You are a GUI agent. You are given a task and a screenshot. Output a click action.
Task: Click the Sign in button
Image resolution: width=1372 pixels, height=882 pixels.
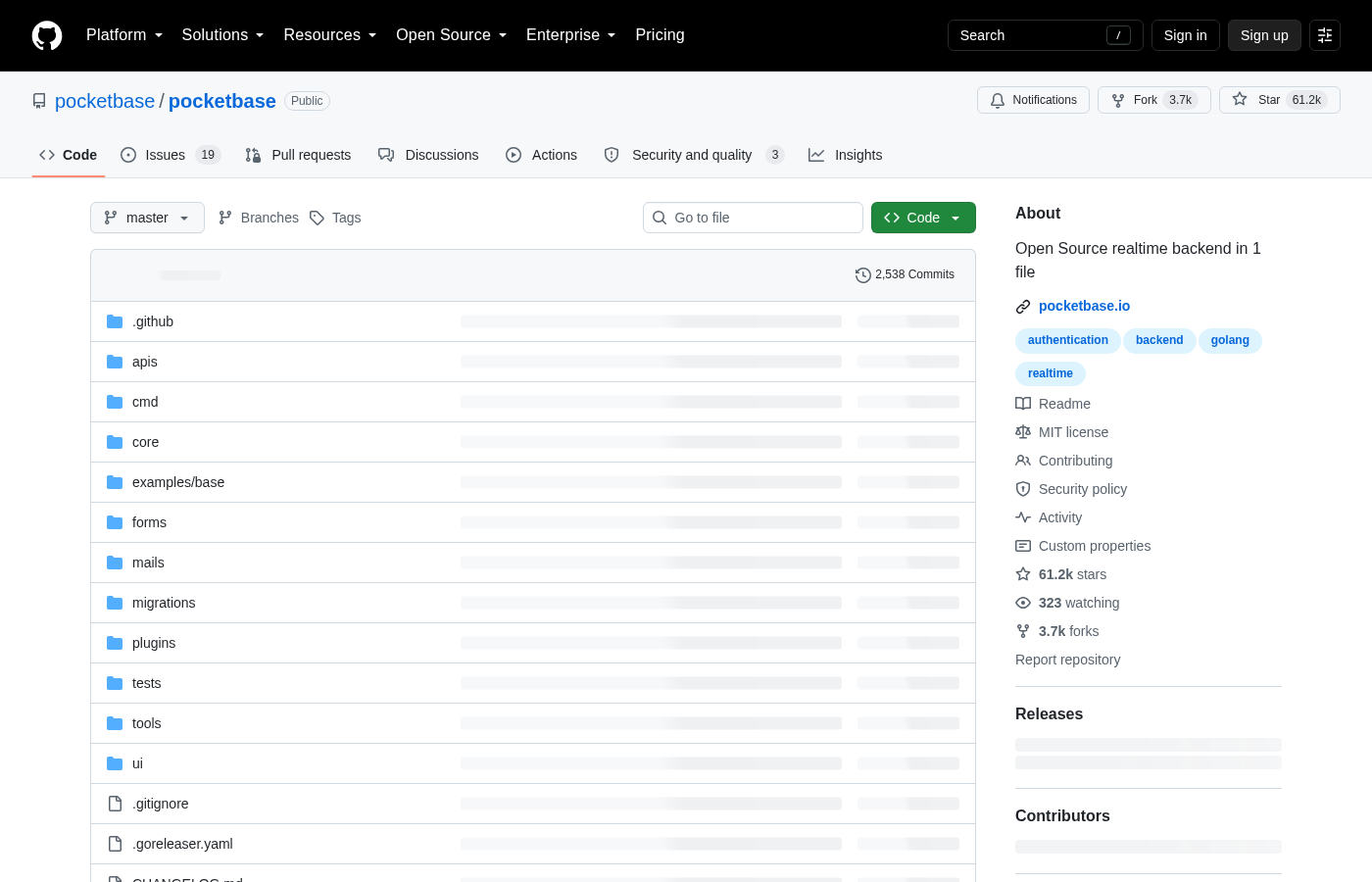click(x=1185, y=35)
